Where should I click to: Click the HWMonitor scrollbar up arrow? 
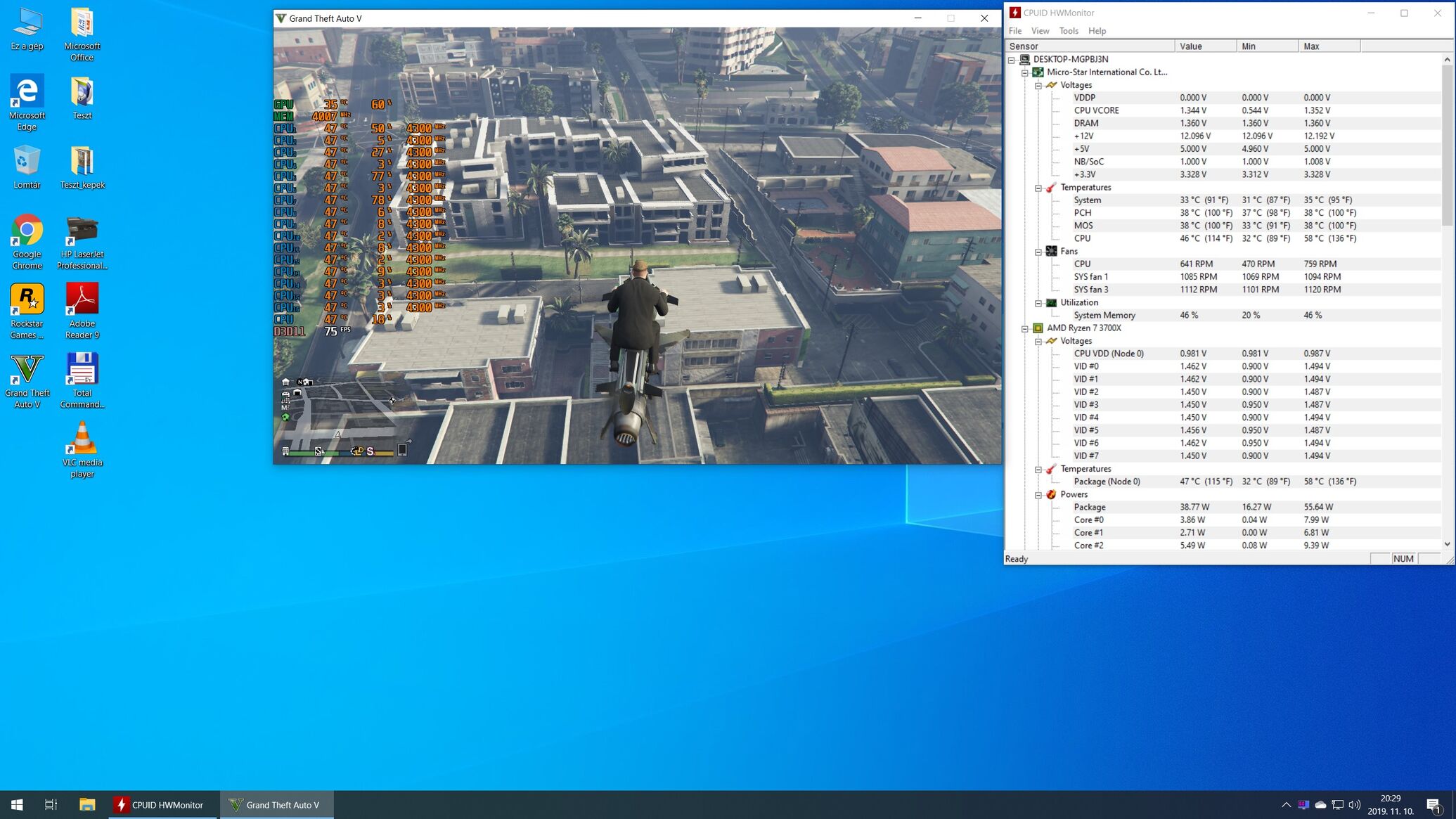(1447, 60)
